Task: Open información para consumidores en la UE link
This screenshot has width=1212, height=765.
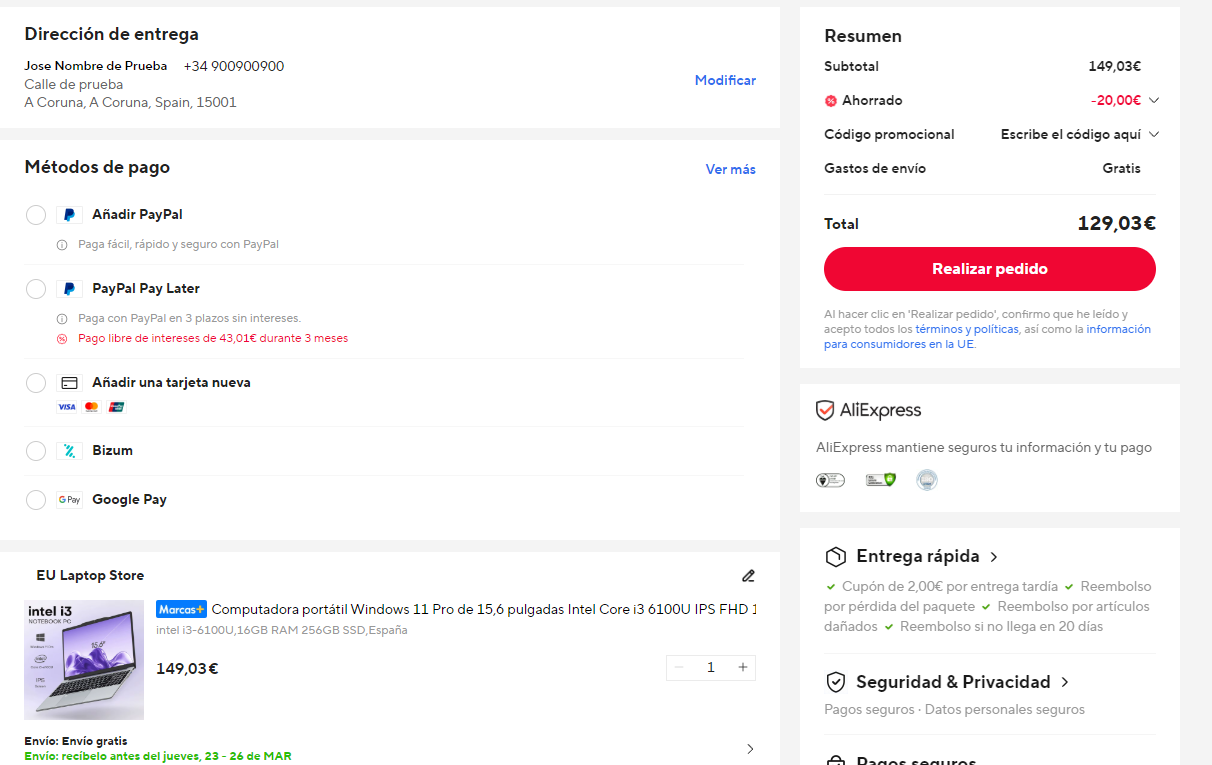Action: point(986,337)
